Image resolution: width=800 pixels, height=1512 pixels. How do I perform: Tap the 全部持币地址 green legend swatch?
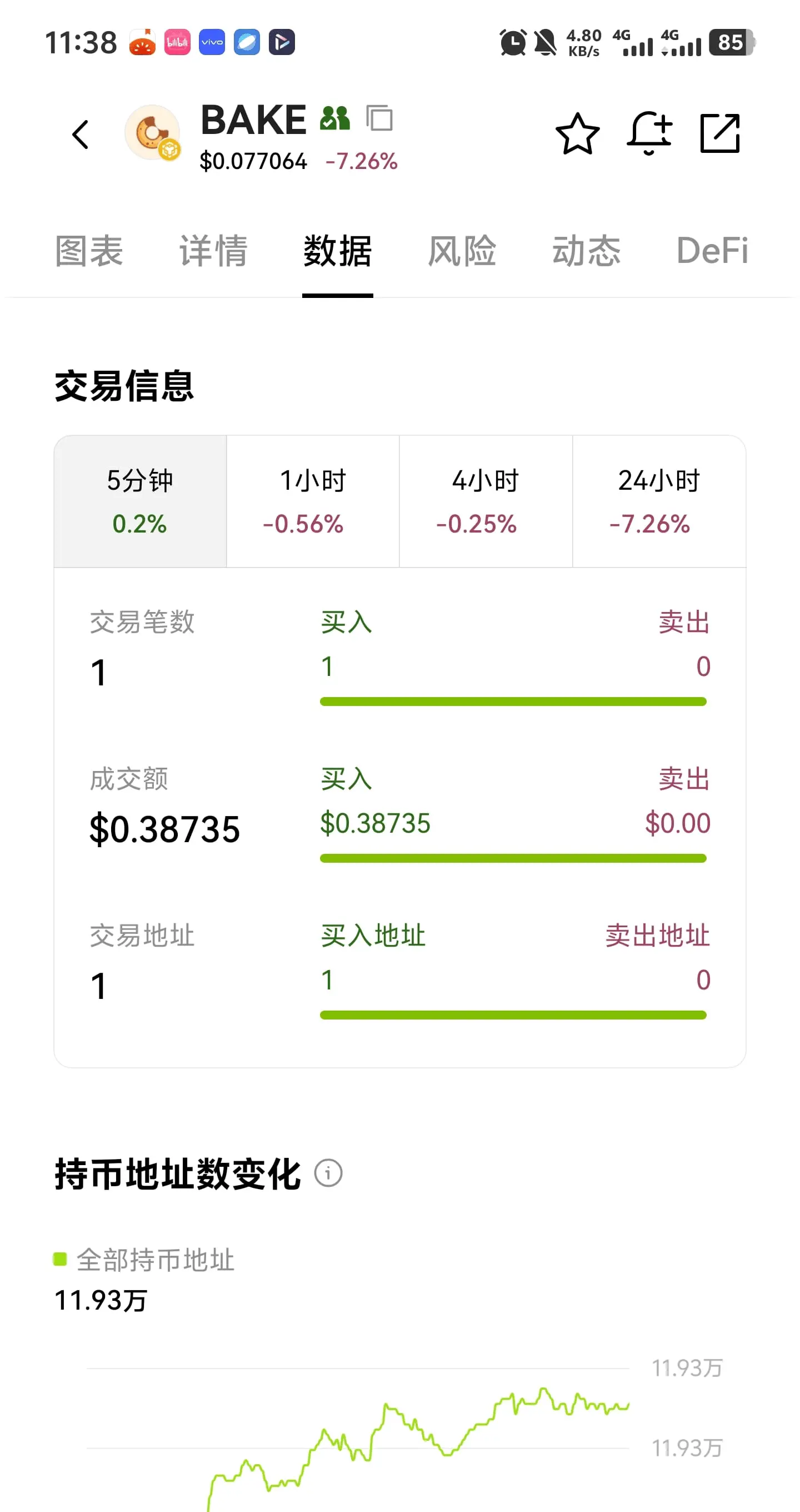[x=60, y=1259]
